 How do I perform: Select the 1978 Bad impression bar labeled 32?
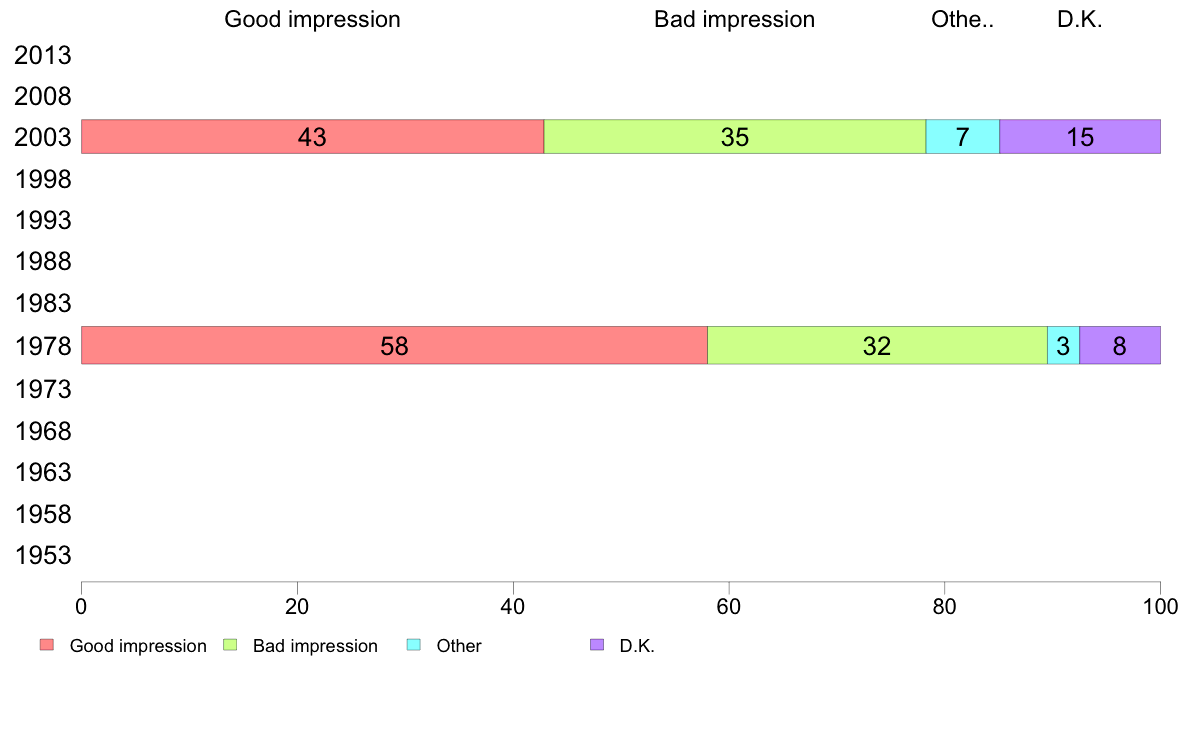[x=876, y=346]
